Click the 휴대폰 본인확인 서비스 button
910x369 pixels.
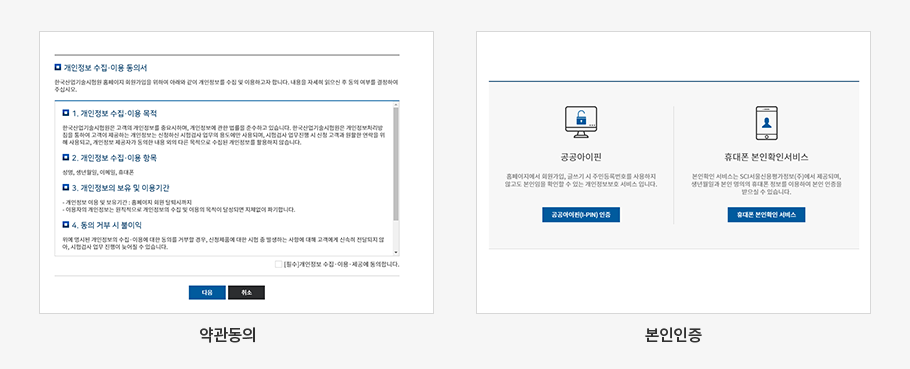pyautogui.click(x=766, y=215)
